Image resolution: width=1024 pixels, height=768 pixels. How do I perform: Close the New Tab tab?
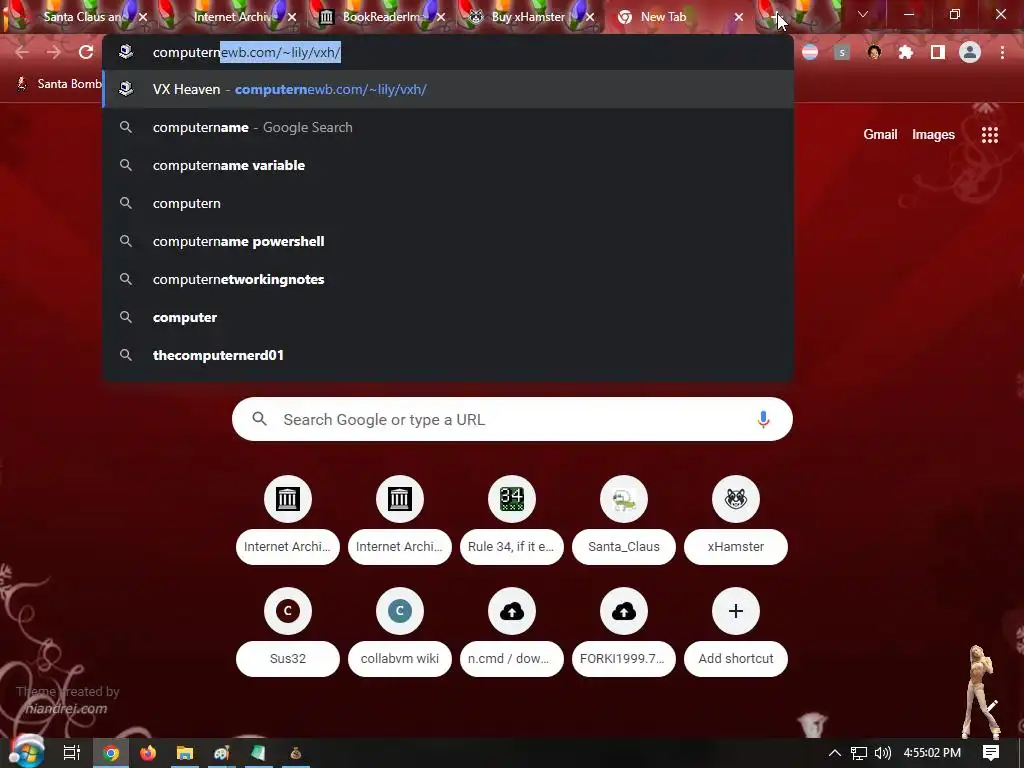coord(739,17)
